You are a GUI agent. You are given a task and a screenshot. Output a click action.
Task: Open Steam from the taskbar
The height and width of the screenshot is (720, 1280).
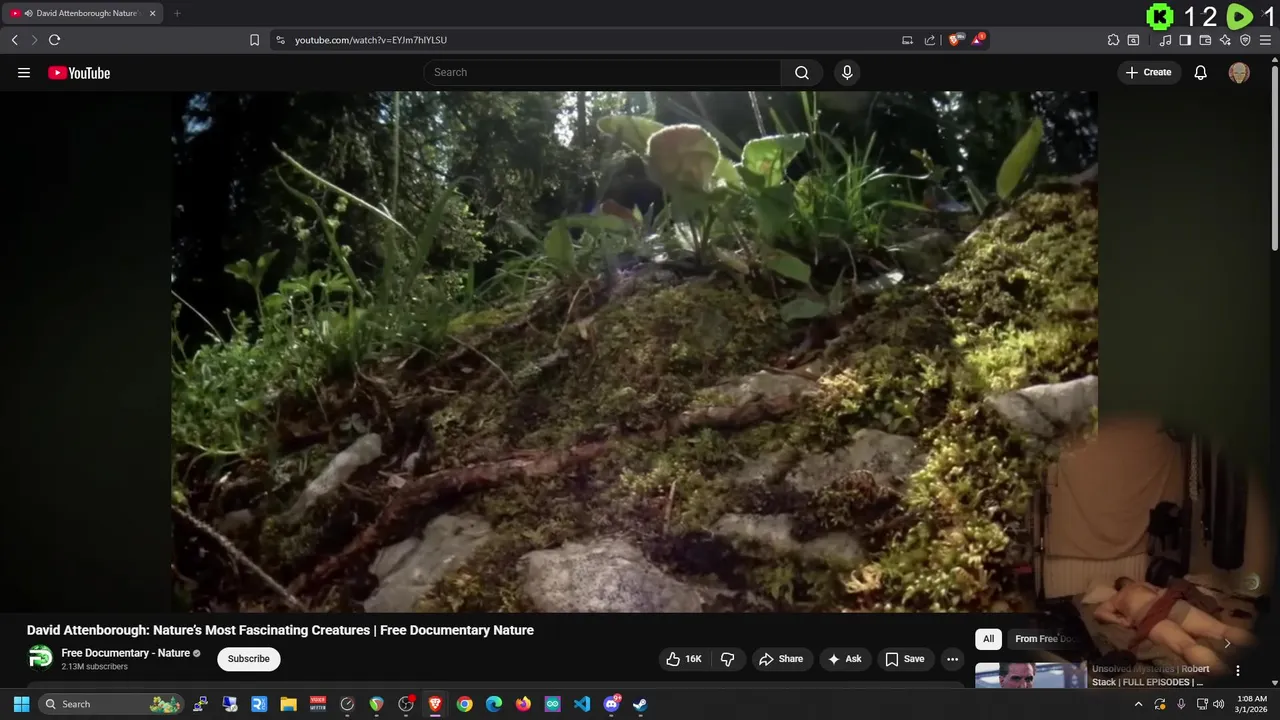pos(640,704)
